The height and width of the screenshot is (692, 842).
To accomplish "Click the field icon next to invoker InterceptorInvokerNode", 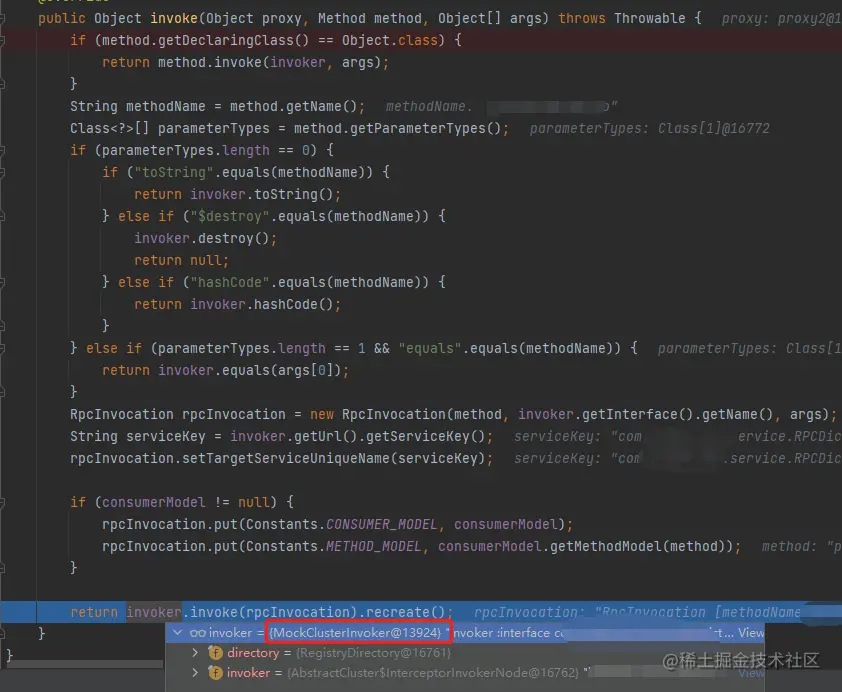I will click(215, 673).
